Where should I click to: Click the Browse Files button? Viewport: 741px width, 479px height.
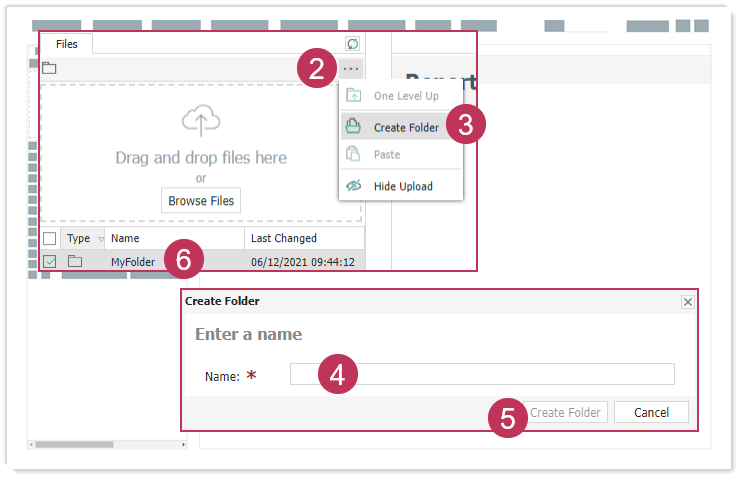pyautogui.click(x=201, y=201)
